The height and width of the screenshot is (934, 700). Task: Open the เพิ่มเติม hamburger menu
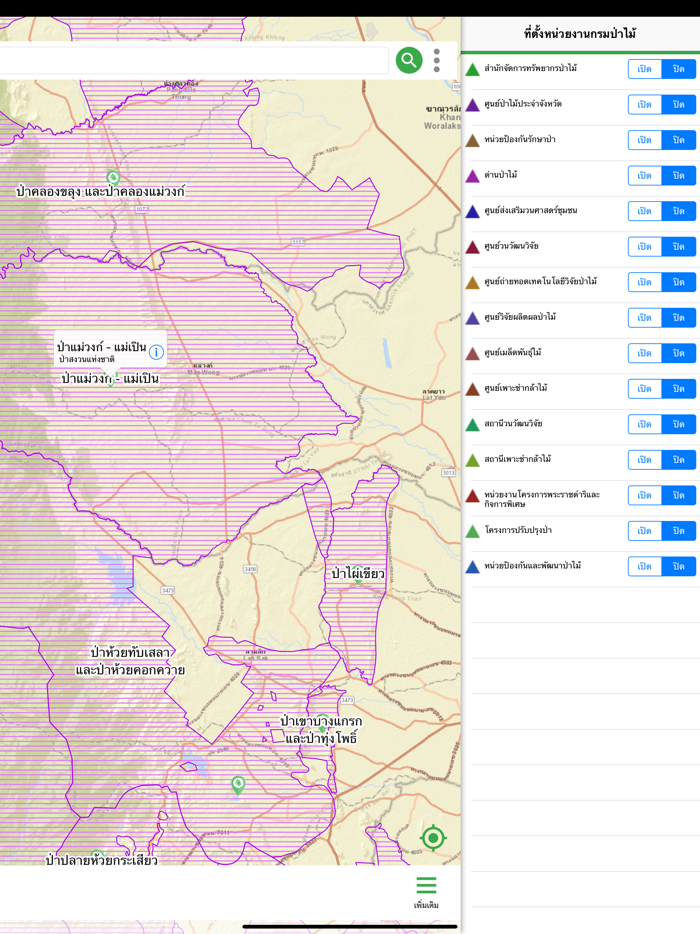pyautogui.click(x=426, y=890)
